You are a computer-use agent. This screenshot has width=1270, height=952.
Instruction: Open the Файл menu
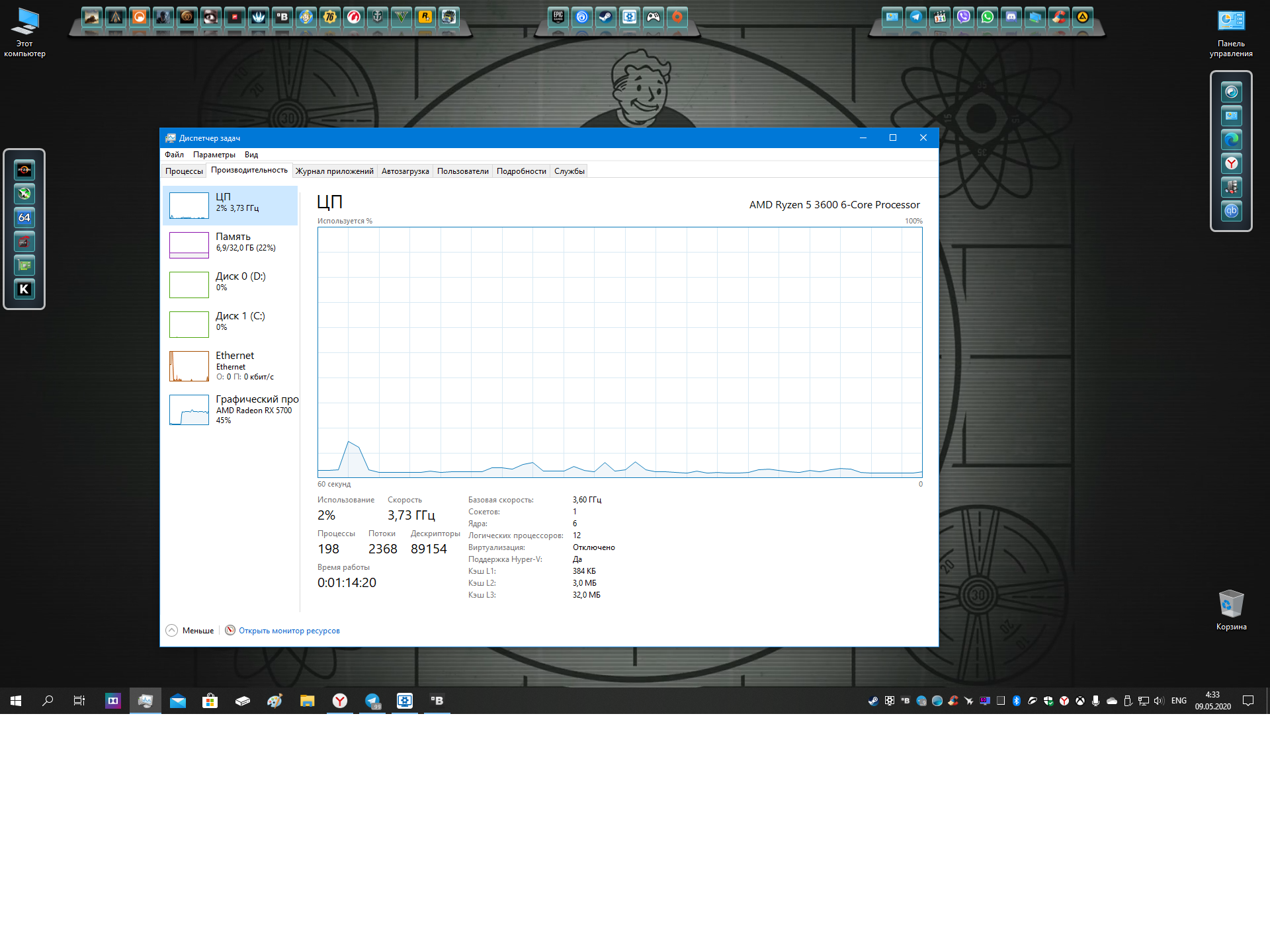(x=174, y=155)
